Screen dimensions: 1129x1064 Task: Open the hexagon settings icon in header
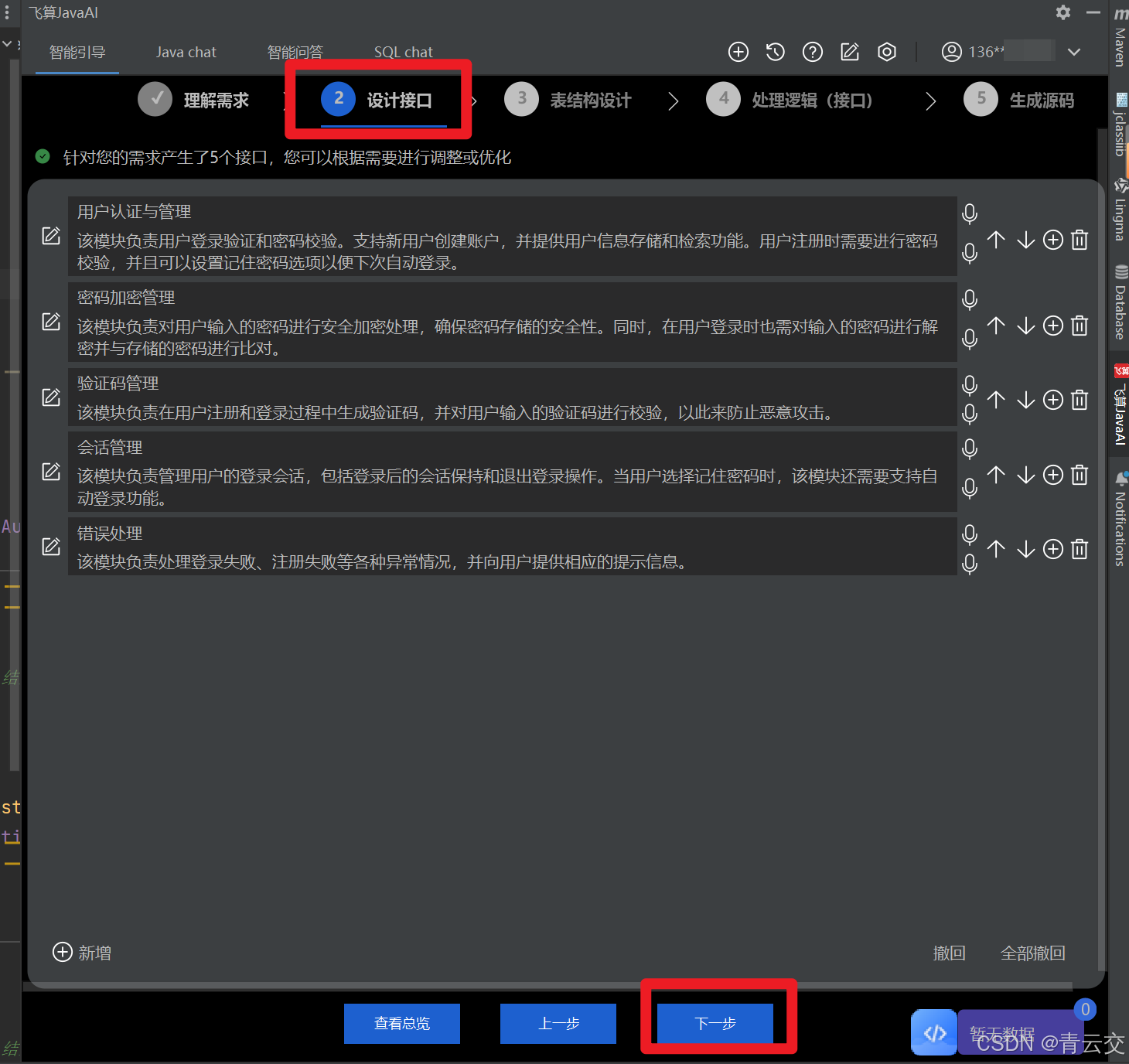(x=887, y=52)
